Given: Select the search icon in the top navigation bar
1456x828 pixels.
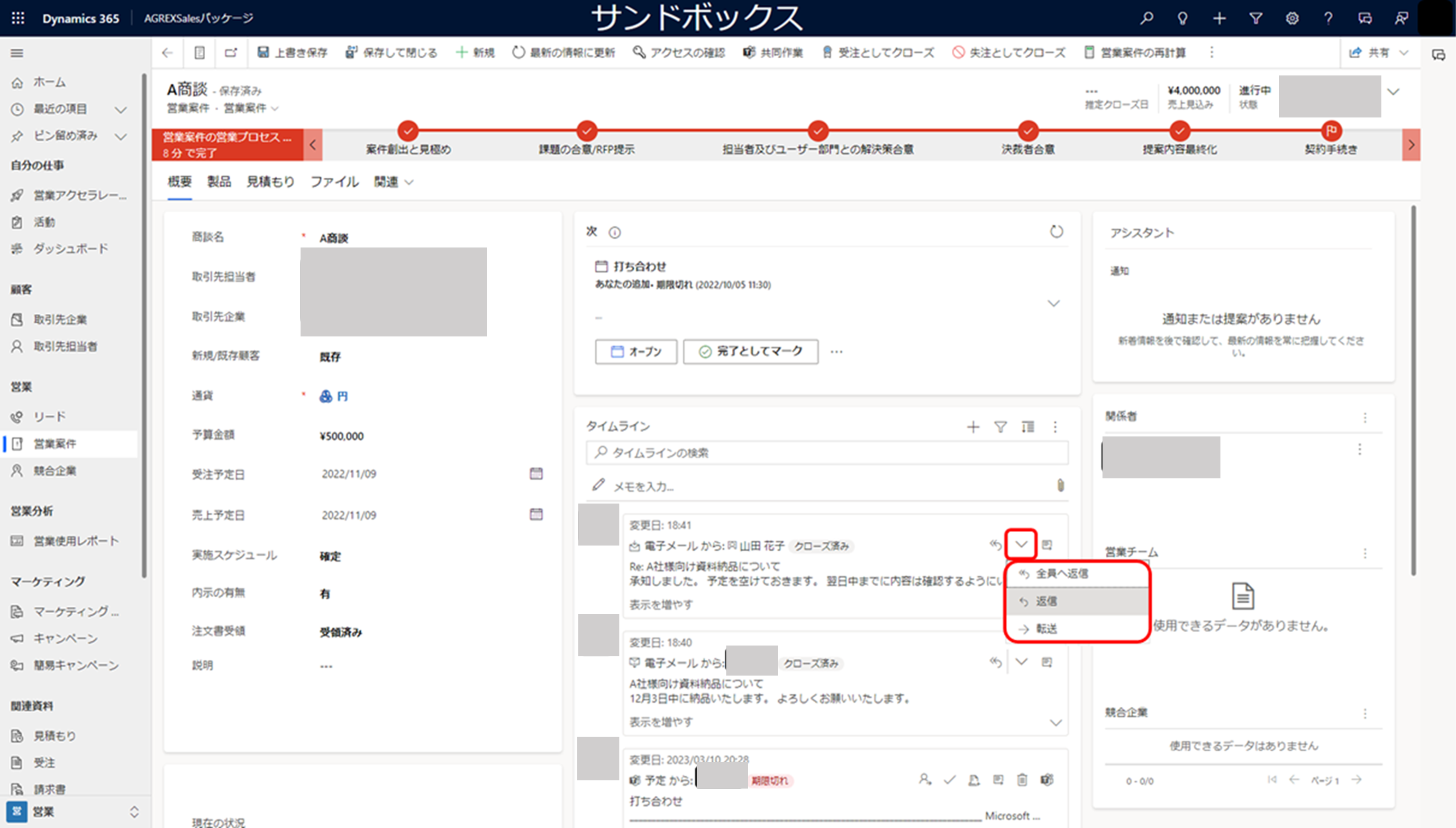Looking at the screenshot, I should pos(1146,18).
